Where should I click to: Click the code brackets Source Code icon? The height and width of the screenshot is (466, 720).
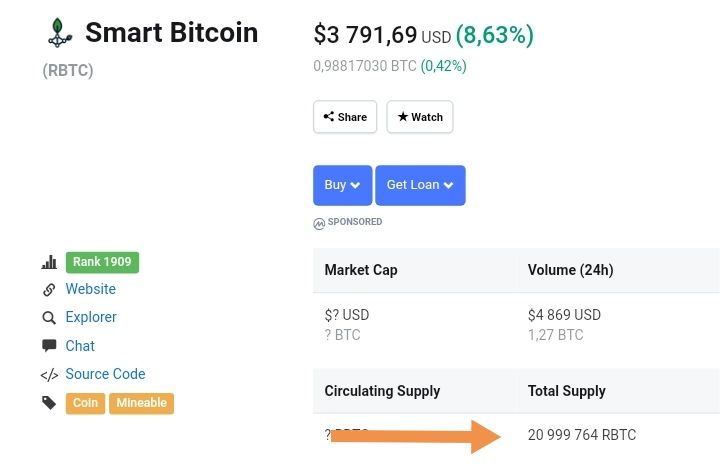49,375
